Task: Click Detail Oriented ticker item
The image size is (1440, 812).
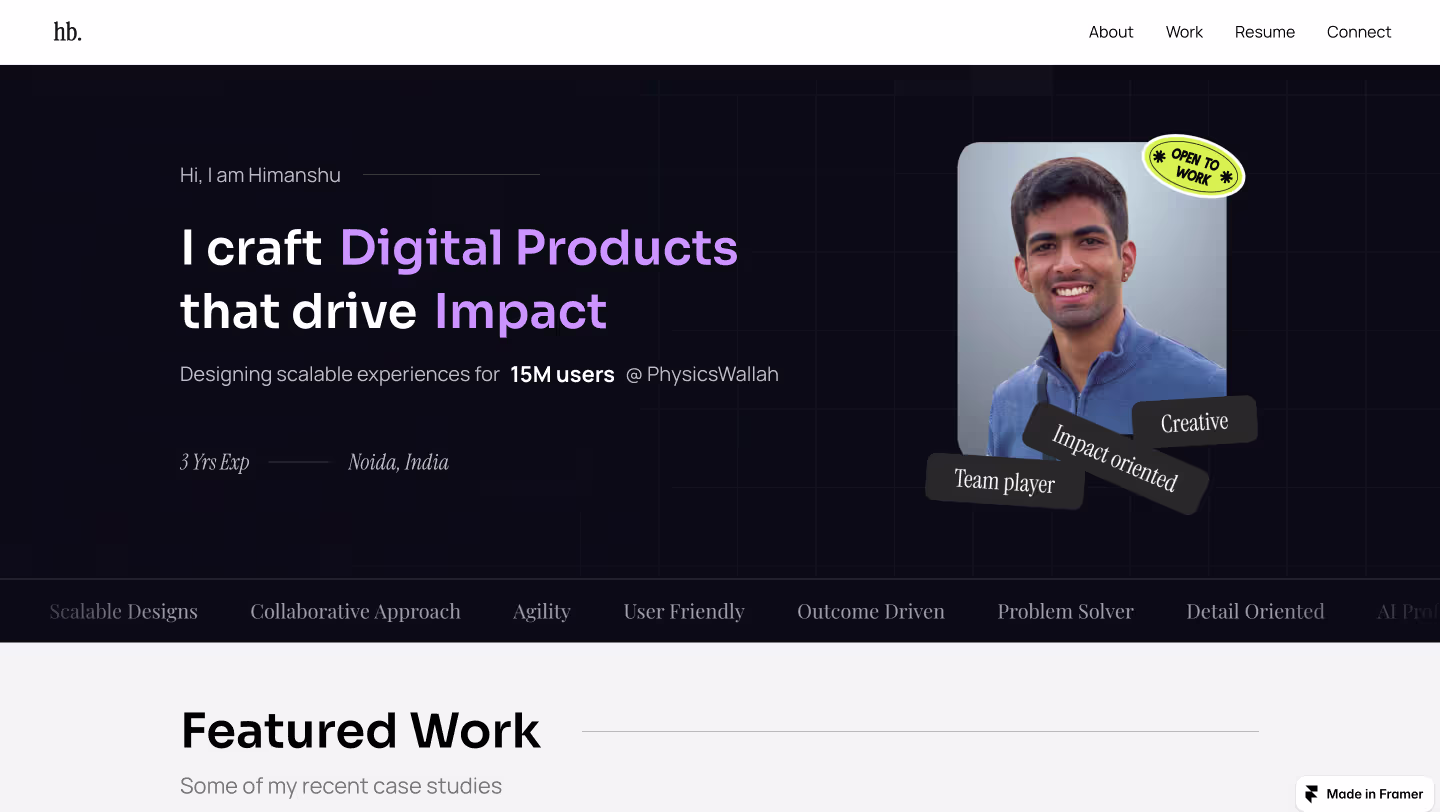Action: (1255, 611)
